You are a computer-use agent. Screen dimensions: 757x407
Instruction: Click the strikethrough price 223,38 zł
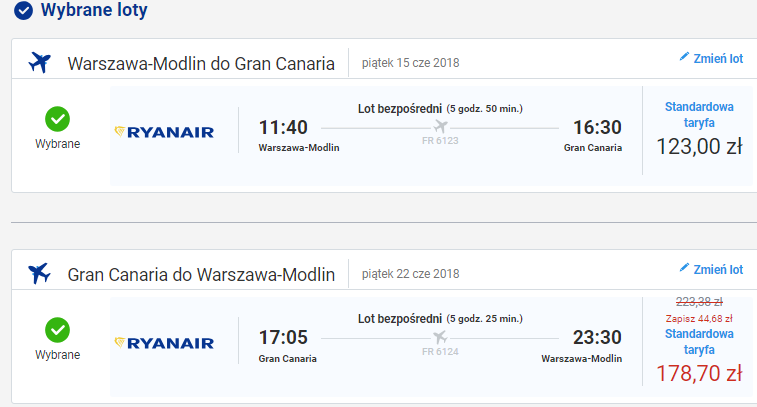699,302
